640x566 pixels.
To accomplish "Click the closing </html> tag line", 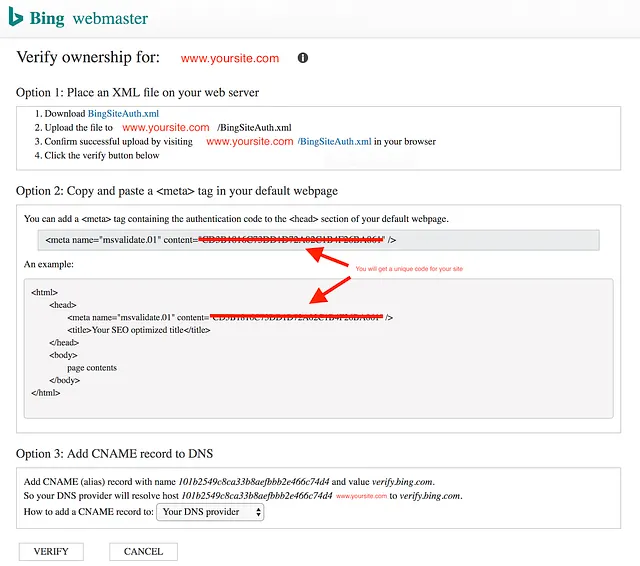I will [46, 393].
